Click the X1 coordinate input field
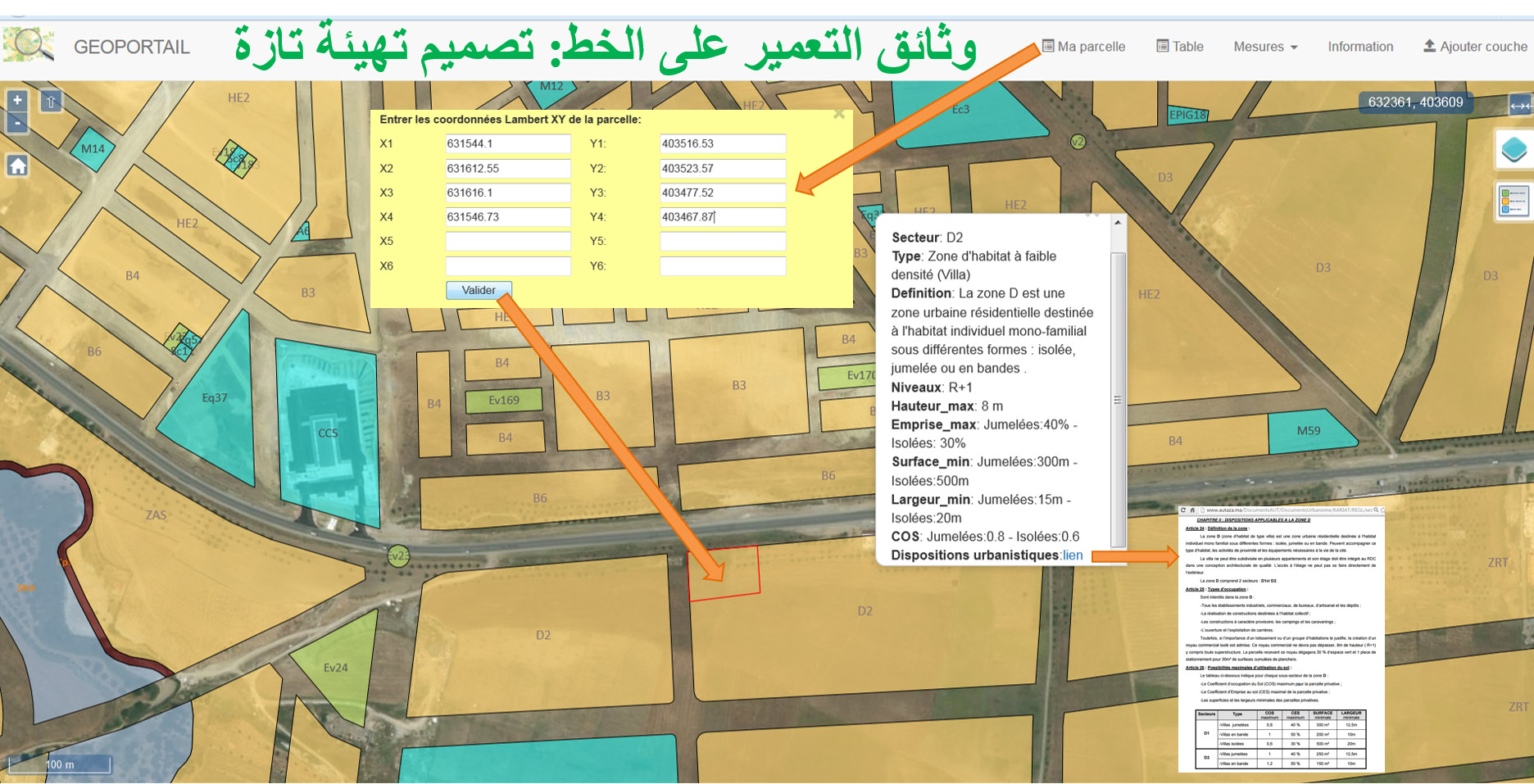Image resolution: width=1534 pixels, height=784 pixels. click(507, 143)
